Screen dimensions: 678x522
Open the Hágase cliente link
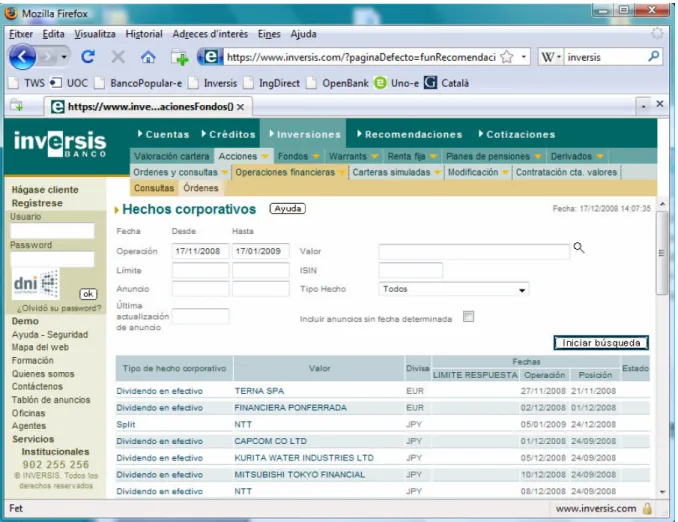pyautogui.click(x=45, y=189)
